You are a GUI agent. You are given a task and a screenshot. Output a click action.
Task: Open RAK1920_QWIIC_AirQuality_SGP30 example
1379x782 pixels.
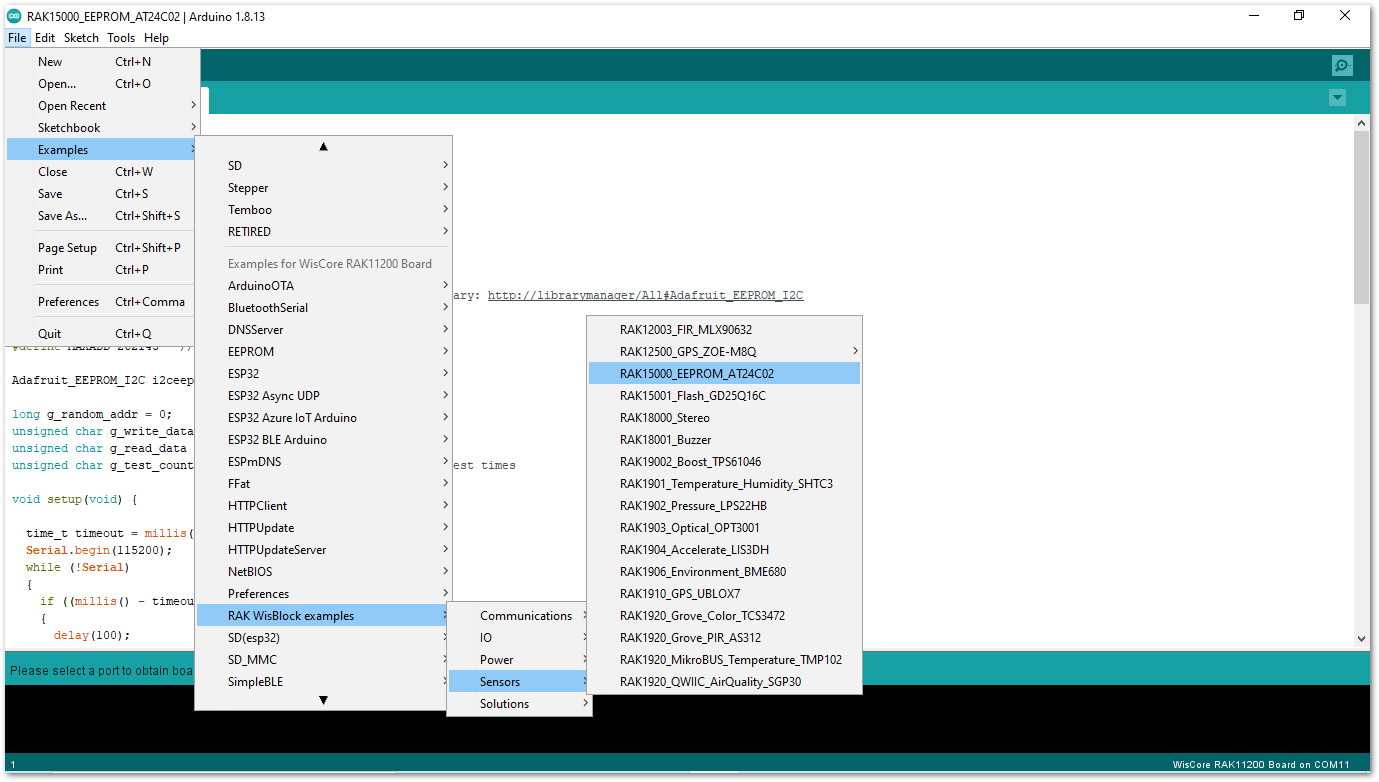point(724,682)
